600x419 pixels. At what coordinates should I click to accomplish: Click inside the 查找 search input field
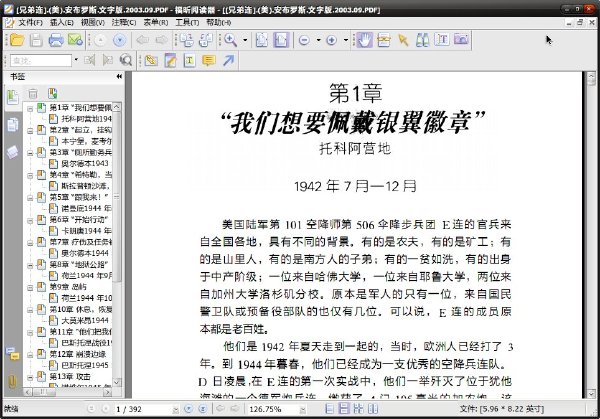(41, 60)
